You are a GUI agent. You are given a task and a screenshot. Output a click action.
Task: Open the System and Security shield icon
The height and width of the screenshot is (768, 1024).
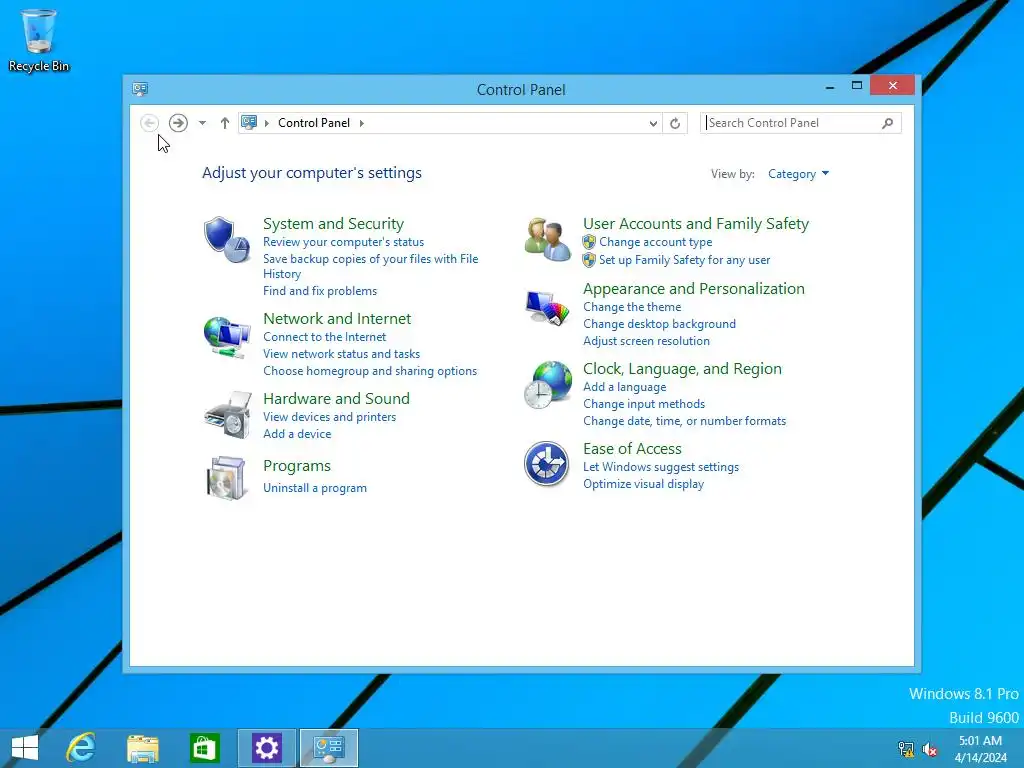[227, 240]
